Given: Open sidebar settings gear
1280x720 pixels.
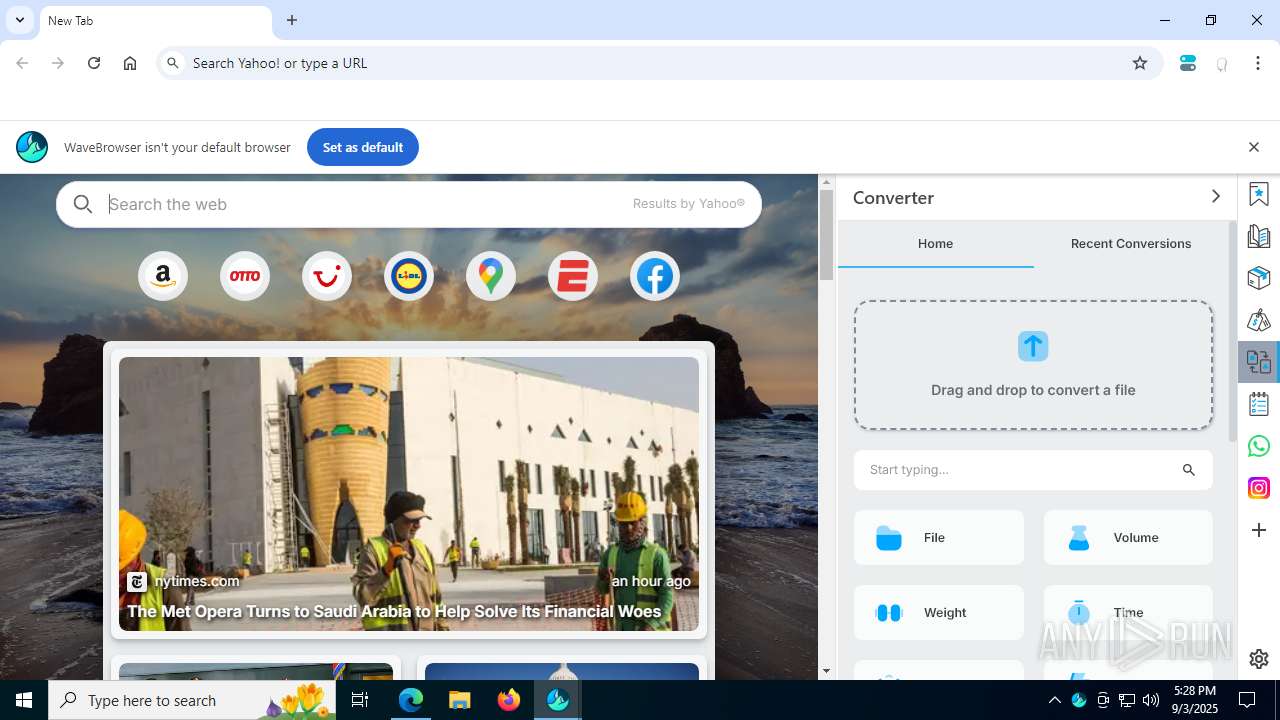Looking at the screenshot, I should tap(1259, 659).
